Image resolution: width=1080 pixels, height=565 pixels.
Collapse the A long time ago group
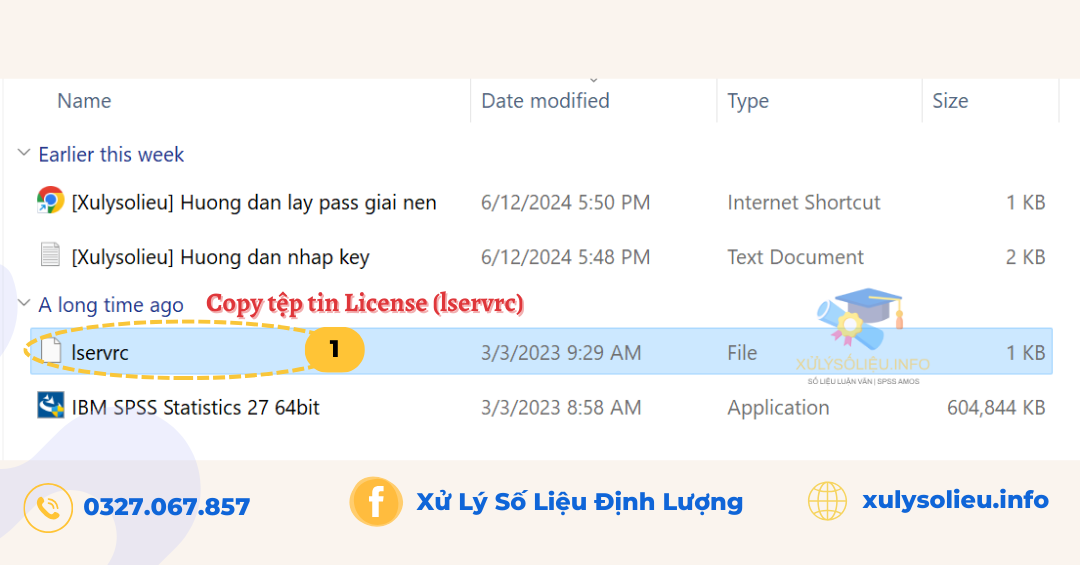(x=24, y=302)
